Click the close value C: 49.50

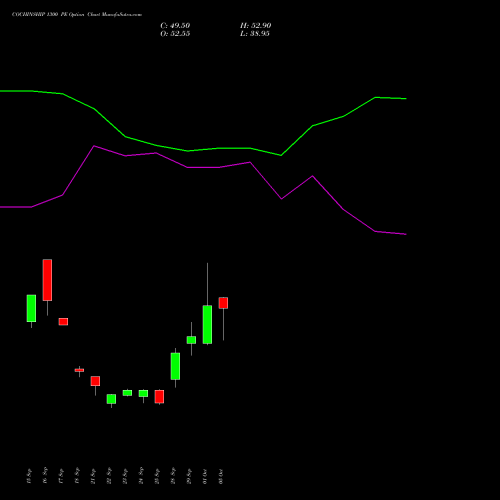tap(175, 26)
